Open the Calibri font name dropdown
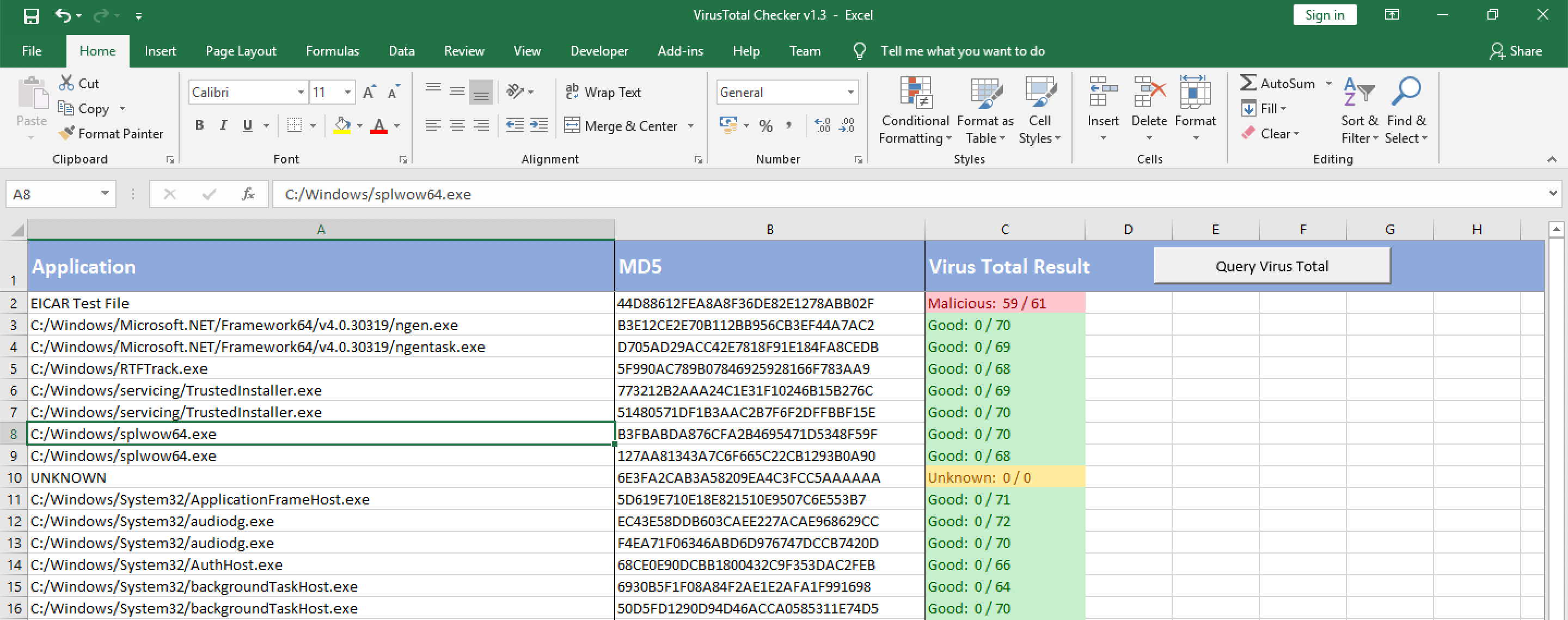 point(301,92)
